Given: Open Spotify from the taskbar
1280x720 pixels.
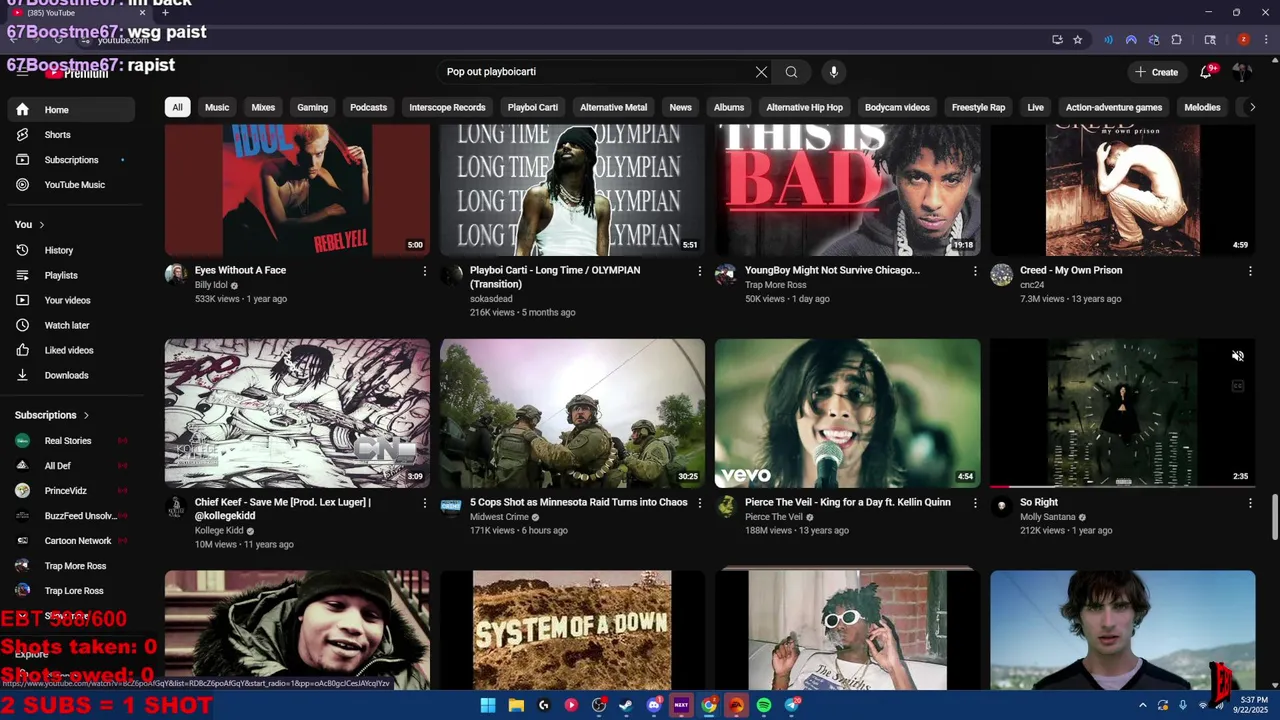Looking at the screenshot, I should 764,705.
